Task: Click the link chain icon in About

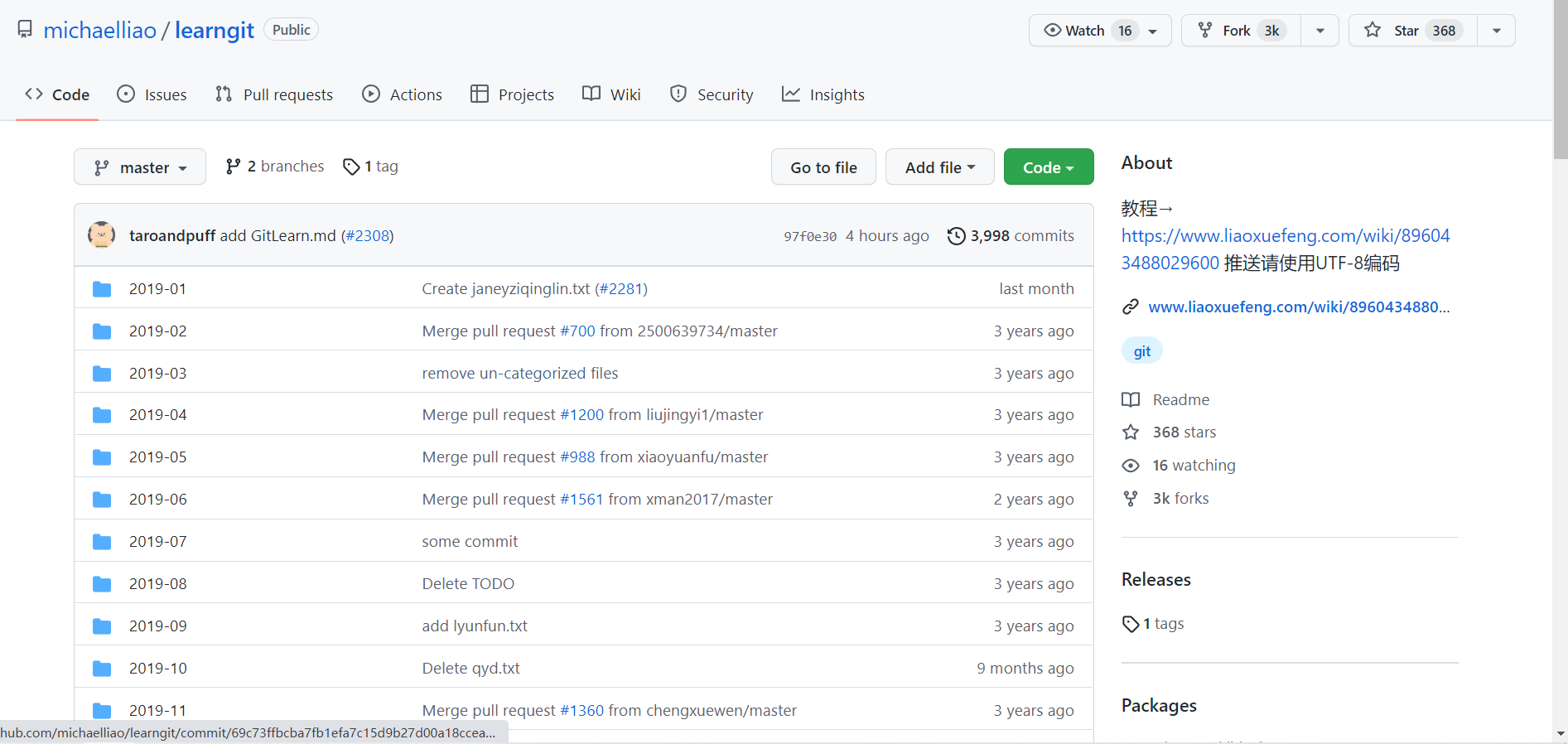Action: pos(1131,307)
